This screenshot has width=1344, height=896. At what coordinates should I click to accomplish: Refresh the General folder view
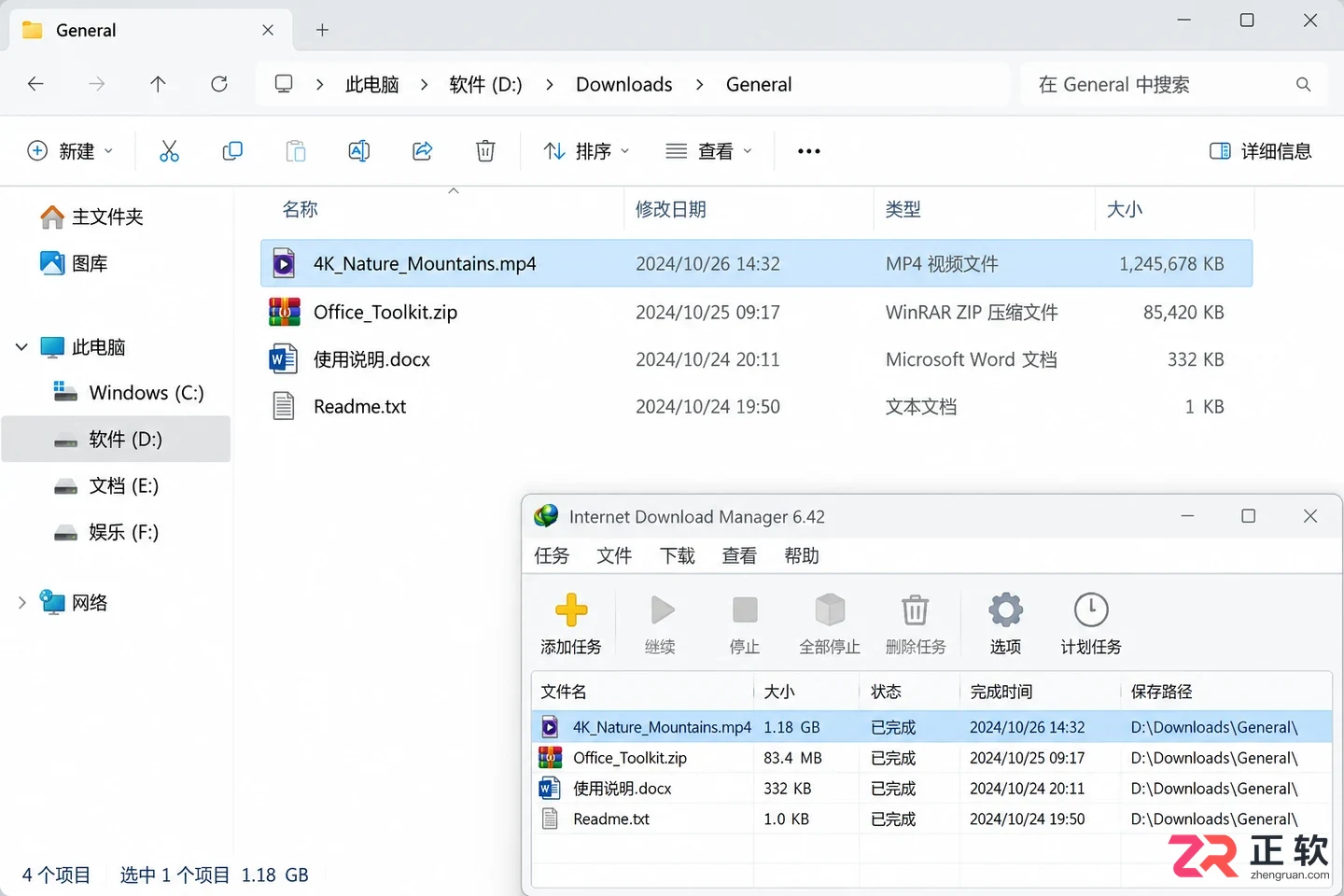tap(219, 84)
